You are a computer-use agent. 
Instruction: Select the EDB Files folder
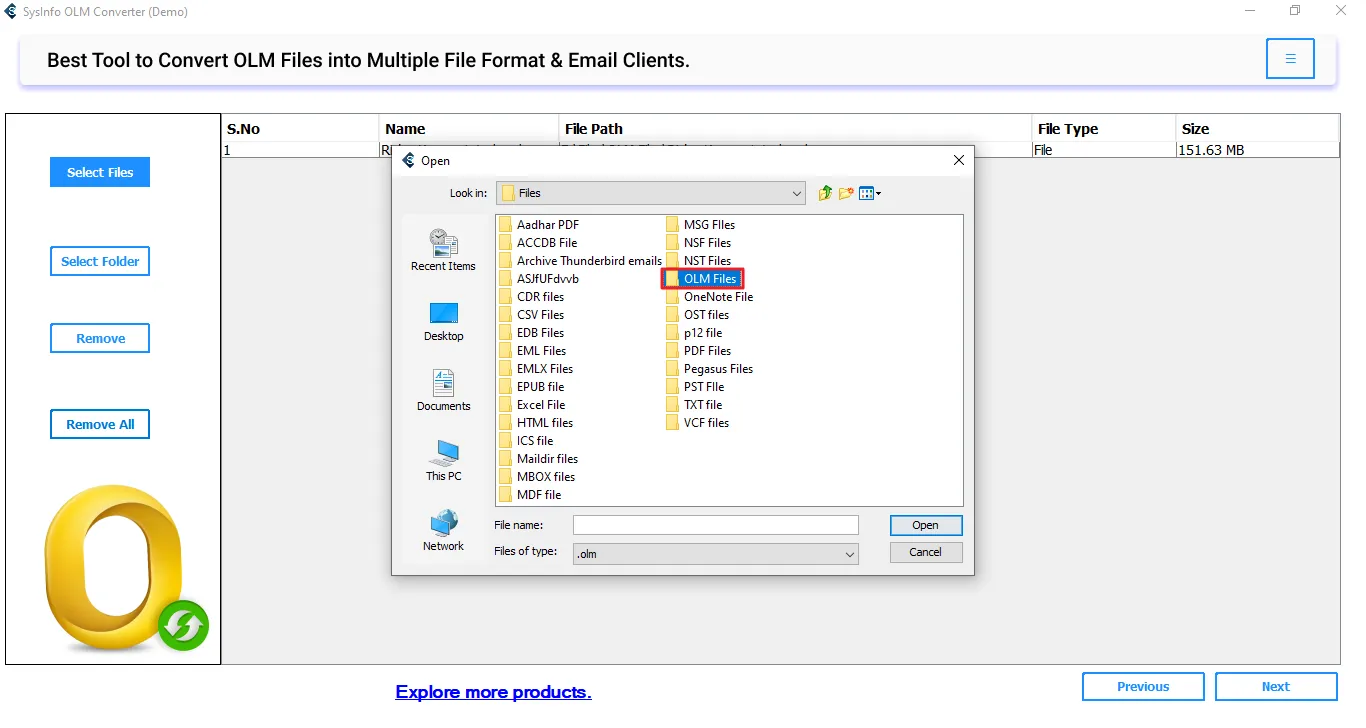coord(532,333)
